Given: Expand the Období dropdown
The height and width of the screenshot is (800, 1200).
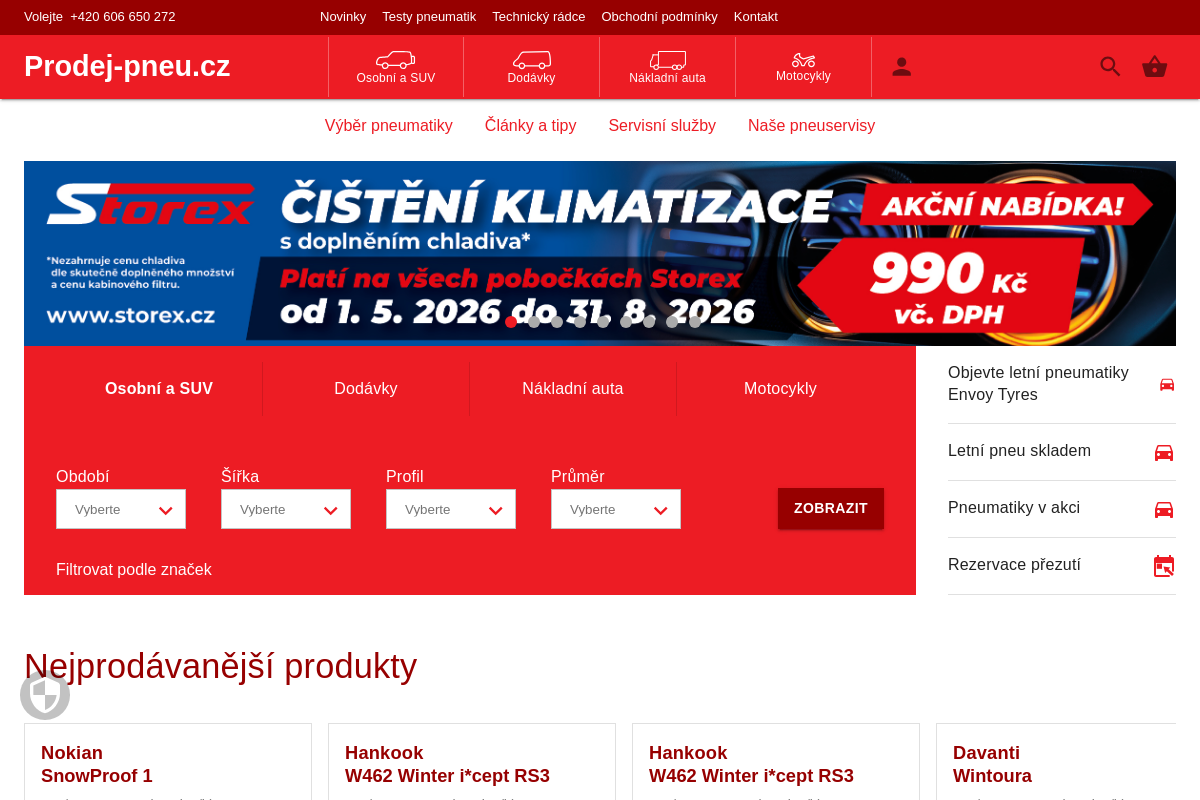Looking at the screenshot, I should (121, 509).
